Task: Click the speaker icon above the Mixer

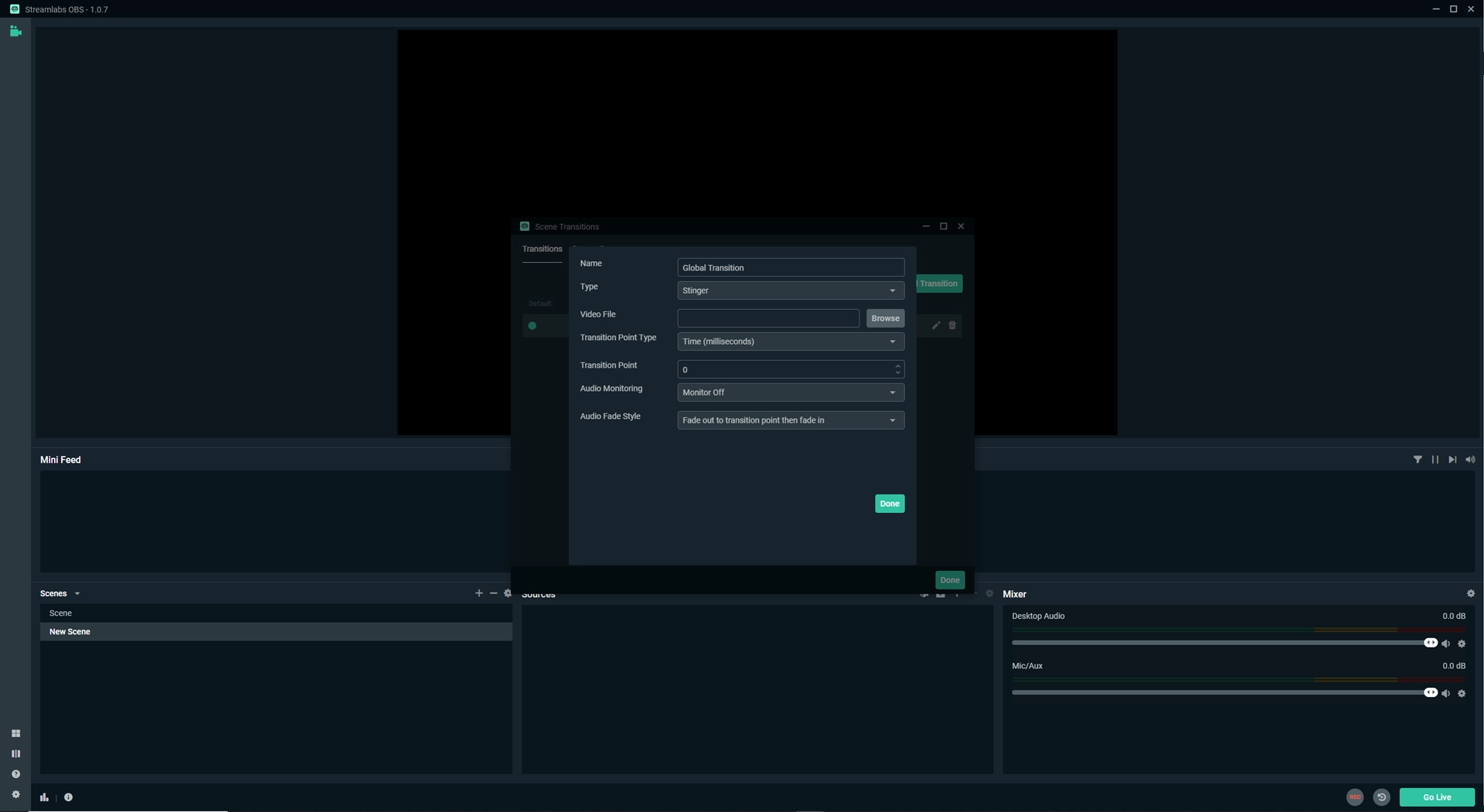Action: pyautogui.click(x=1470, y=459)
